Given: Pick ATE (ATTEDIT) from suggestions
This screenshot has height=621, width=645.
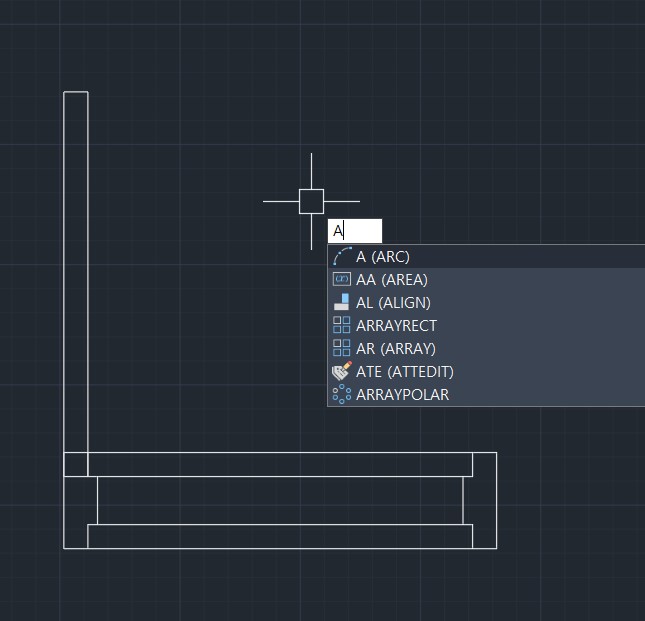Looking at the screenshot, I should point(486,371).
